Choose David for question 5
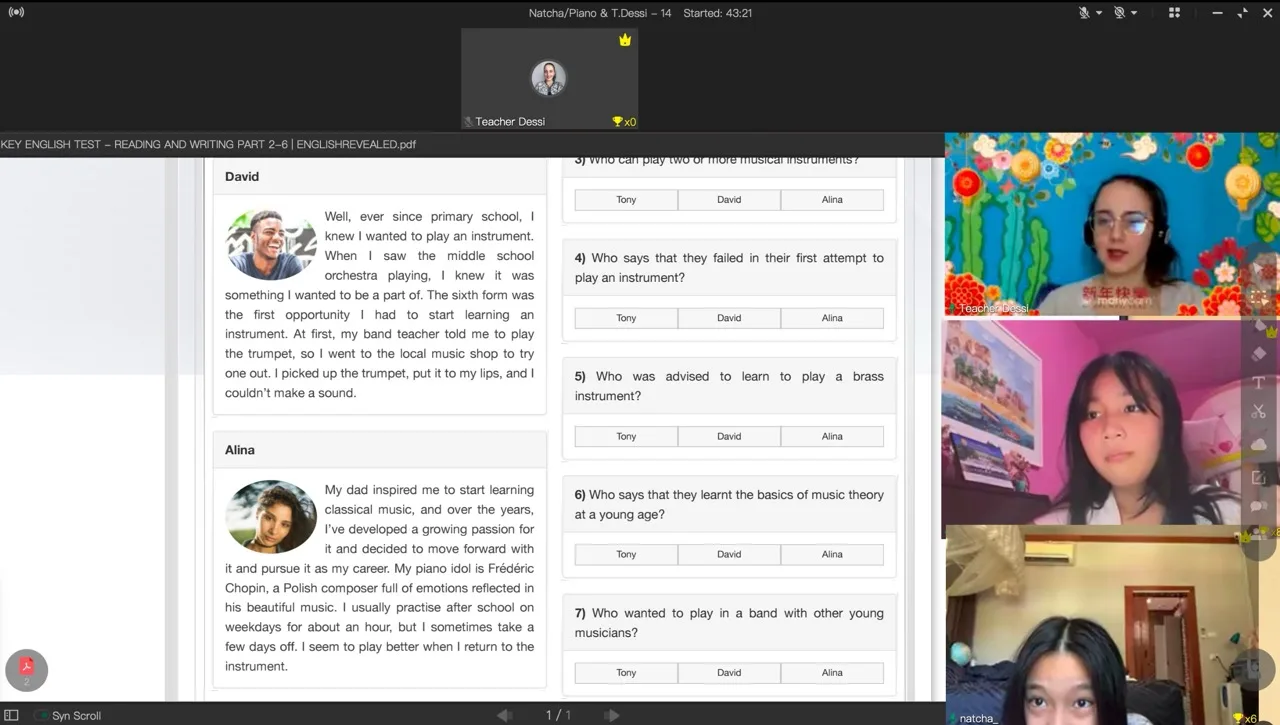Image resolution: width=1280 pixels, height=725 pixels. (729, 436)
